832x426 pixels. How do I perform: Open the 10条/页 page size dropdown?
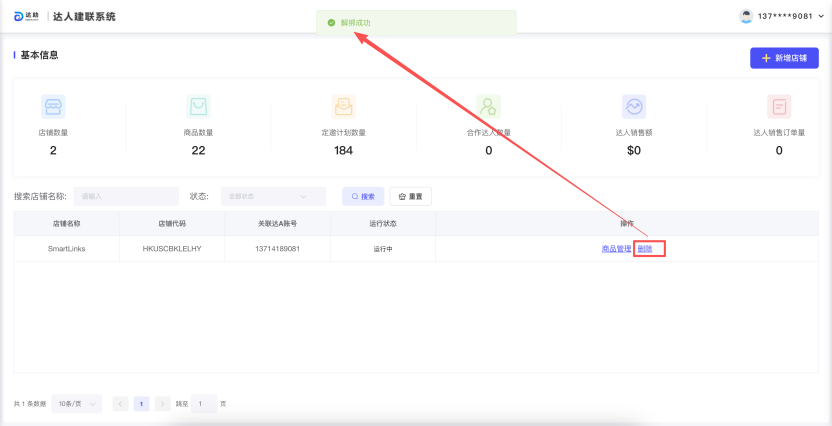[76, 404]
